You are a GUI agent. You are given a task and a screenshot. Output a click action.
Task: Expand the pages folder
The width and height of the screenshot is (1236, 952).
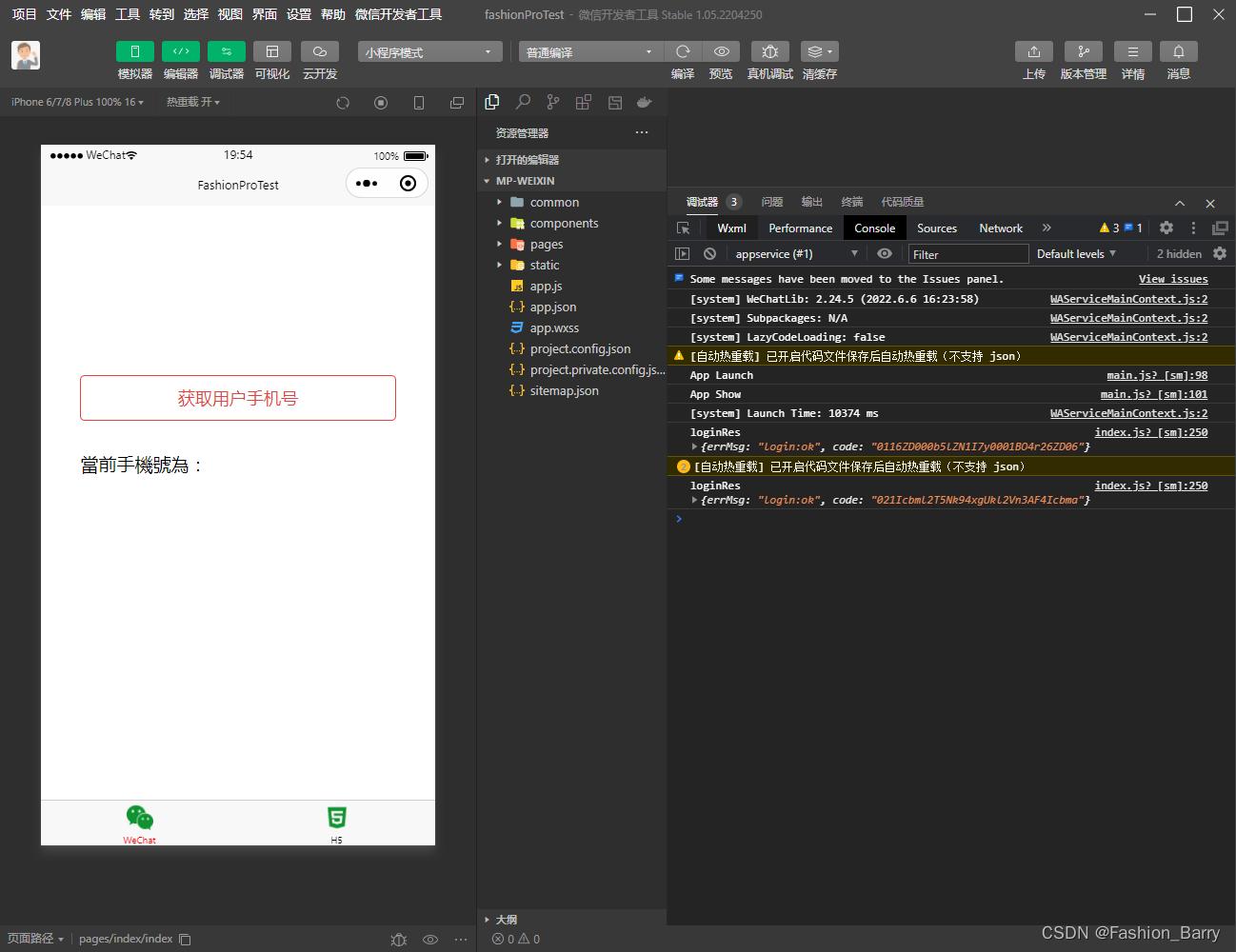pos(547,244)
